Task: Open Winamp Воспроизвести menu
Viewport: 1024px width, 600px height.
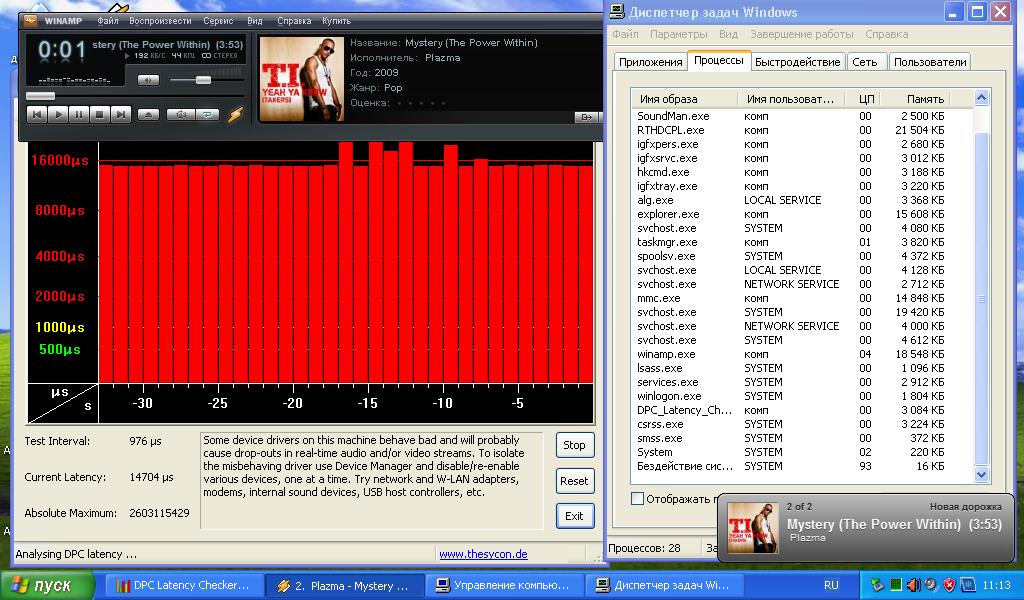Action: [160, 21]
